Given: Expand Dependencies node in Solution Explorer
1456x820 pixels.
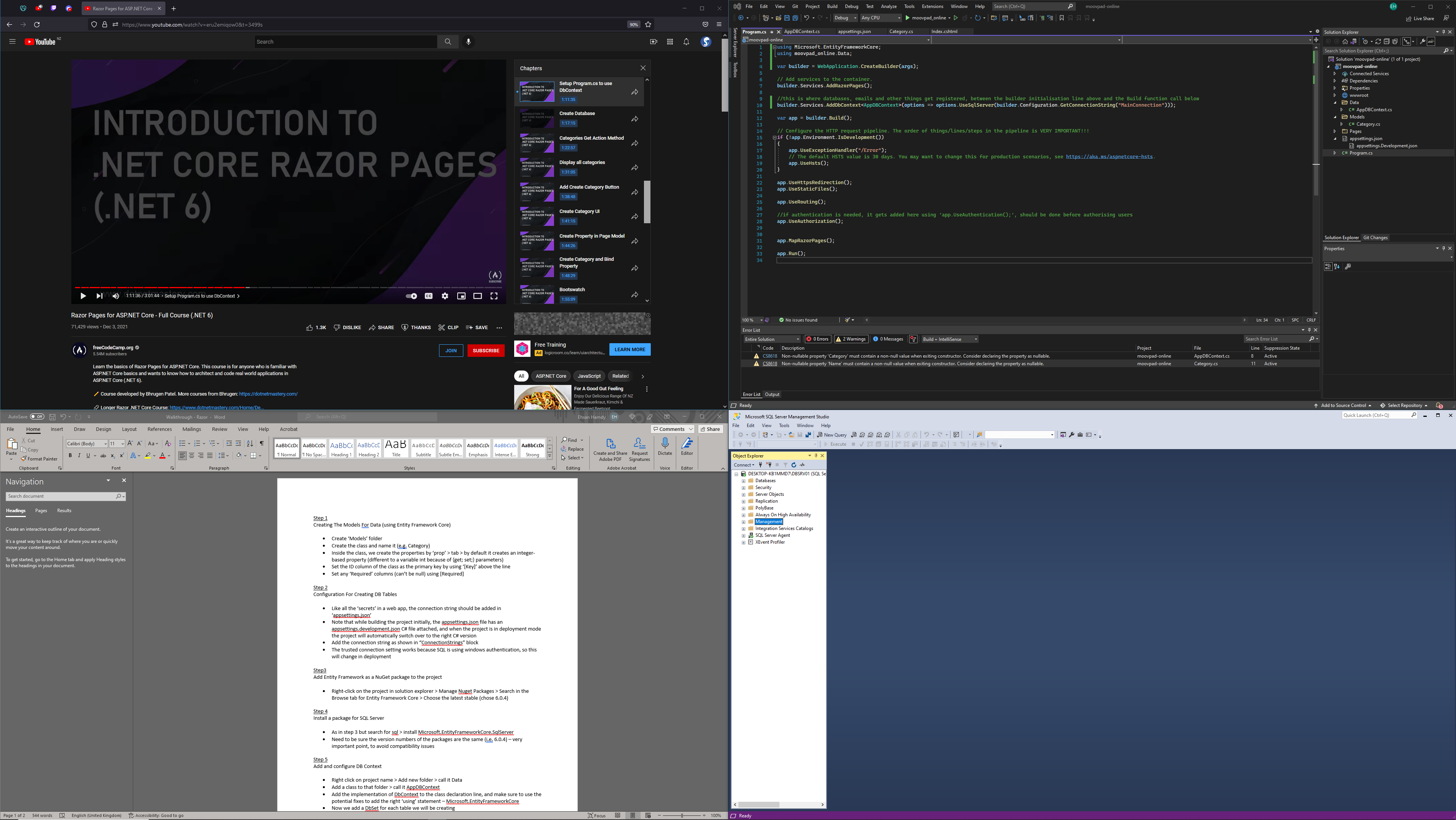Looking at the screenshot, I should [x=1335, y=81].
